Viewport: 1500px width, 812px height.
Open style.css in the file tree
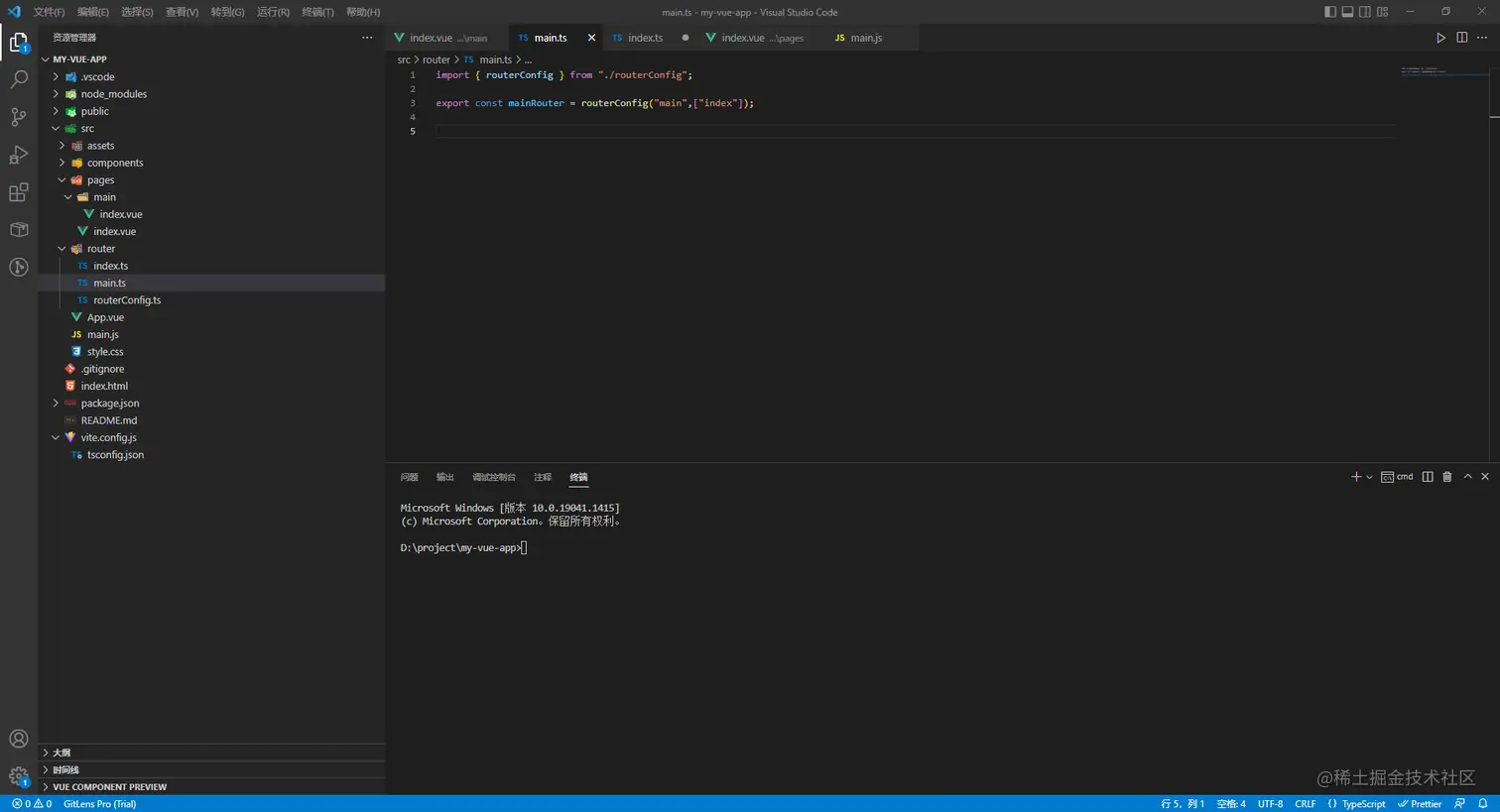211,352
